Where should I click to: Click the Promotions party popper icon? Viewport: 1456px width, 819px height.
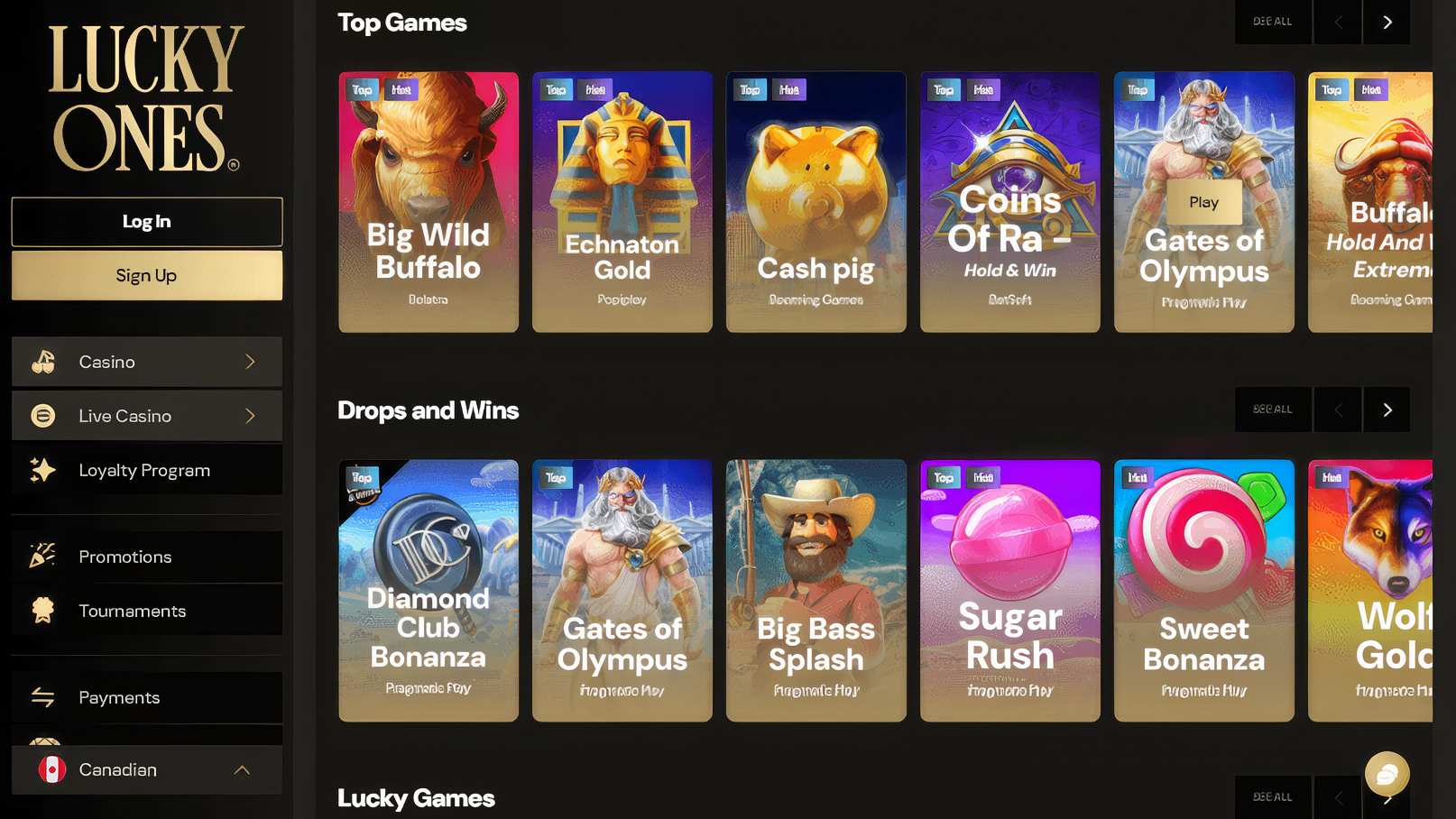pos(42,556)
